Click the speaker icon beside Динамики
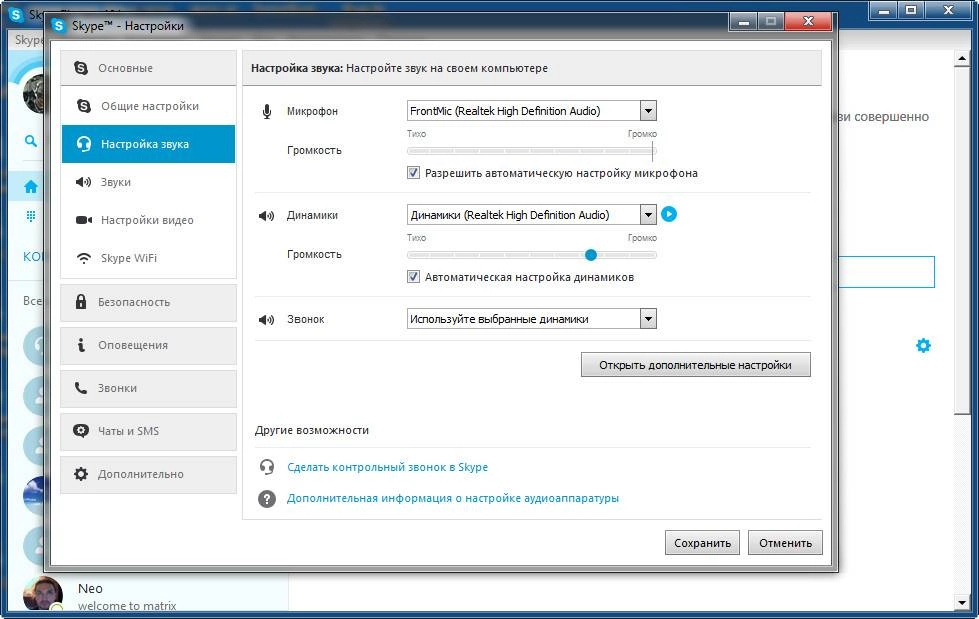This screenshot has width=979, height=619. pyautogui.click(x=267, y=215)
